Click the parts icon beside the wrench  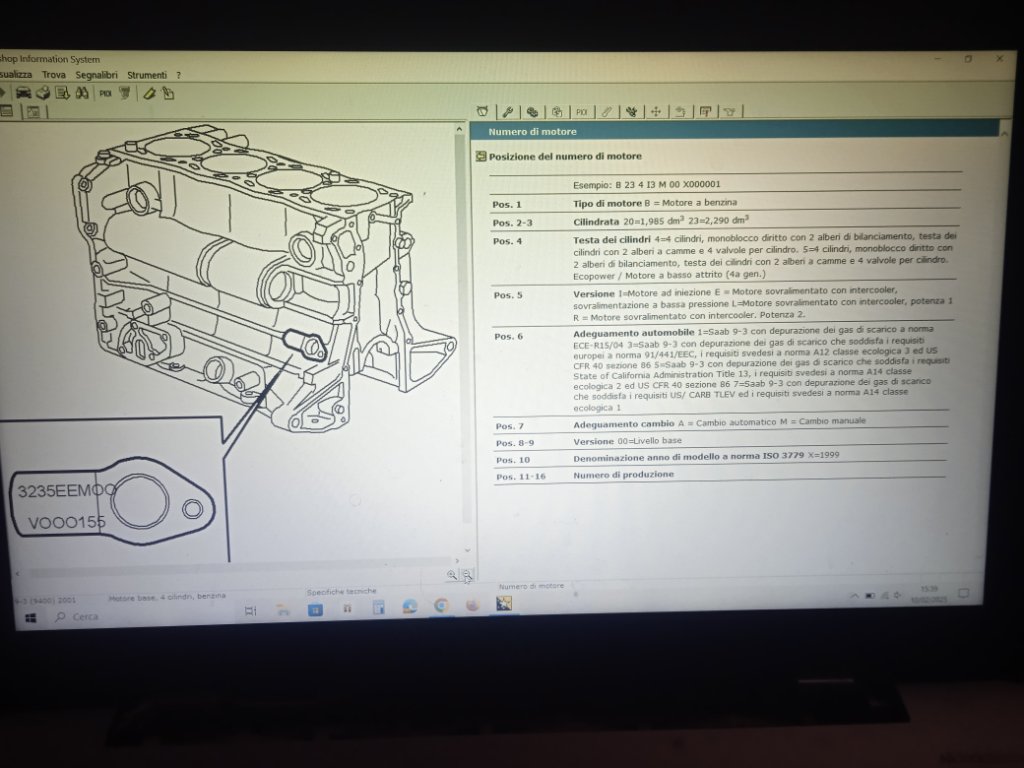pyautogui.click(x=532, y=112)
